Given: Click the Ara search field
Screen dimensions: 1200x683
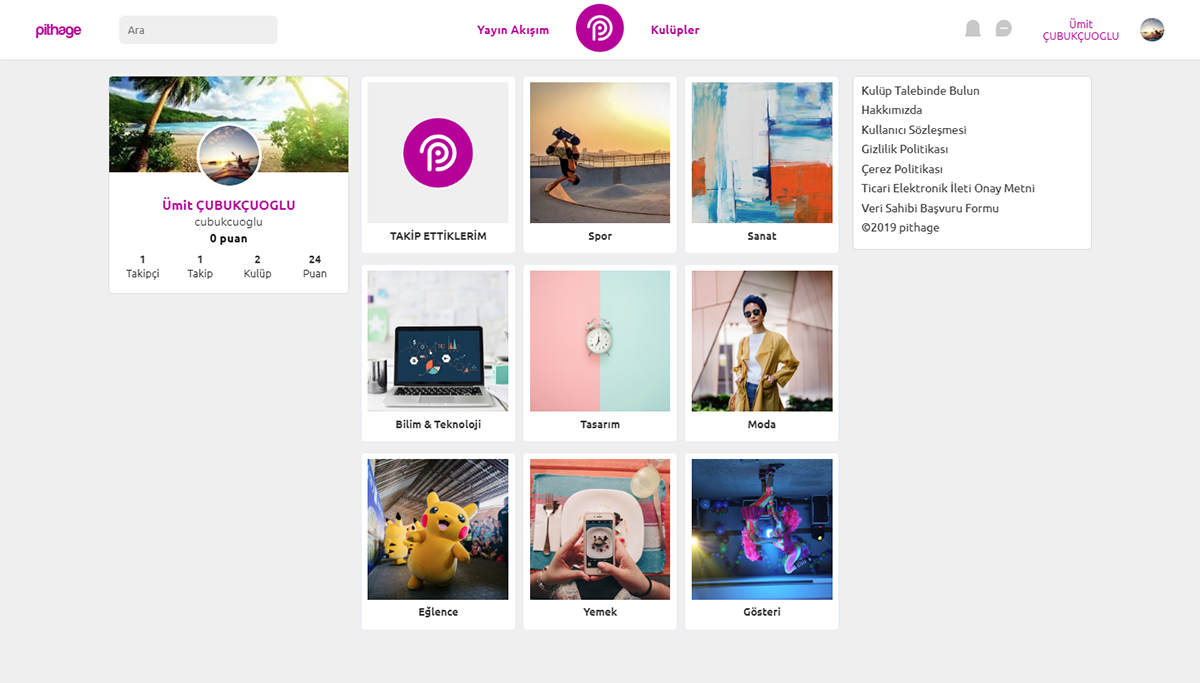Looking at the screenshot, I should 198,30.
